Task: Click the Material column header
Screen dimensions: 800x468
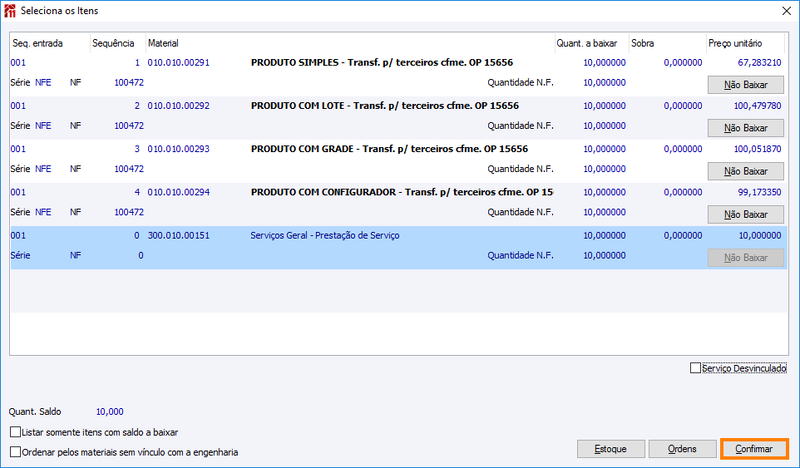Action: tap(350, 43)
